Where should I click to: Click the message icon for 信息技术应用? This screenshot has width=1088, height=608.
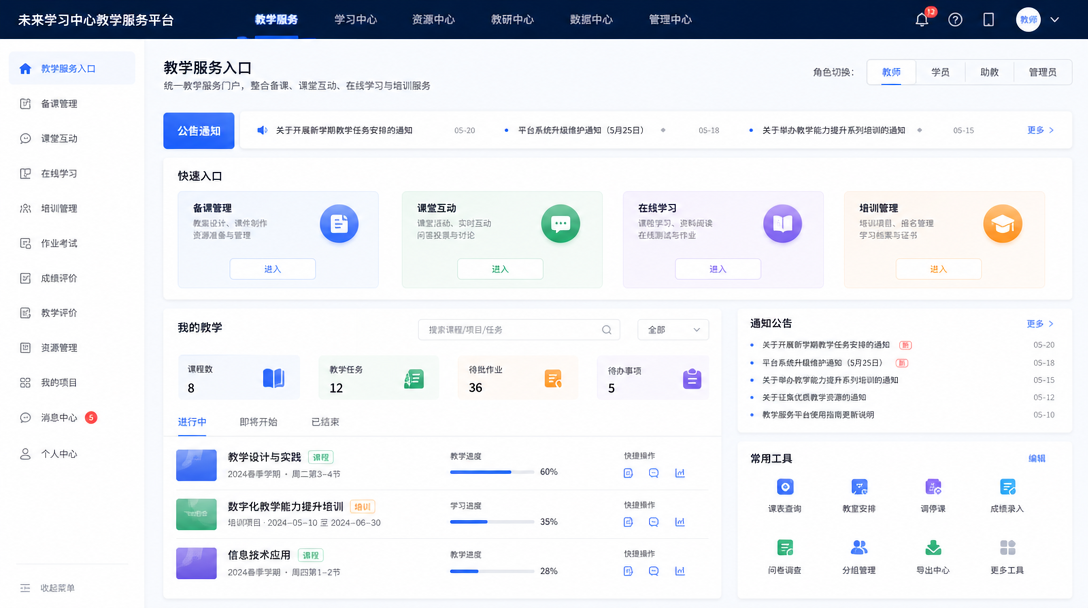point(654,571)
